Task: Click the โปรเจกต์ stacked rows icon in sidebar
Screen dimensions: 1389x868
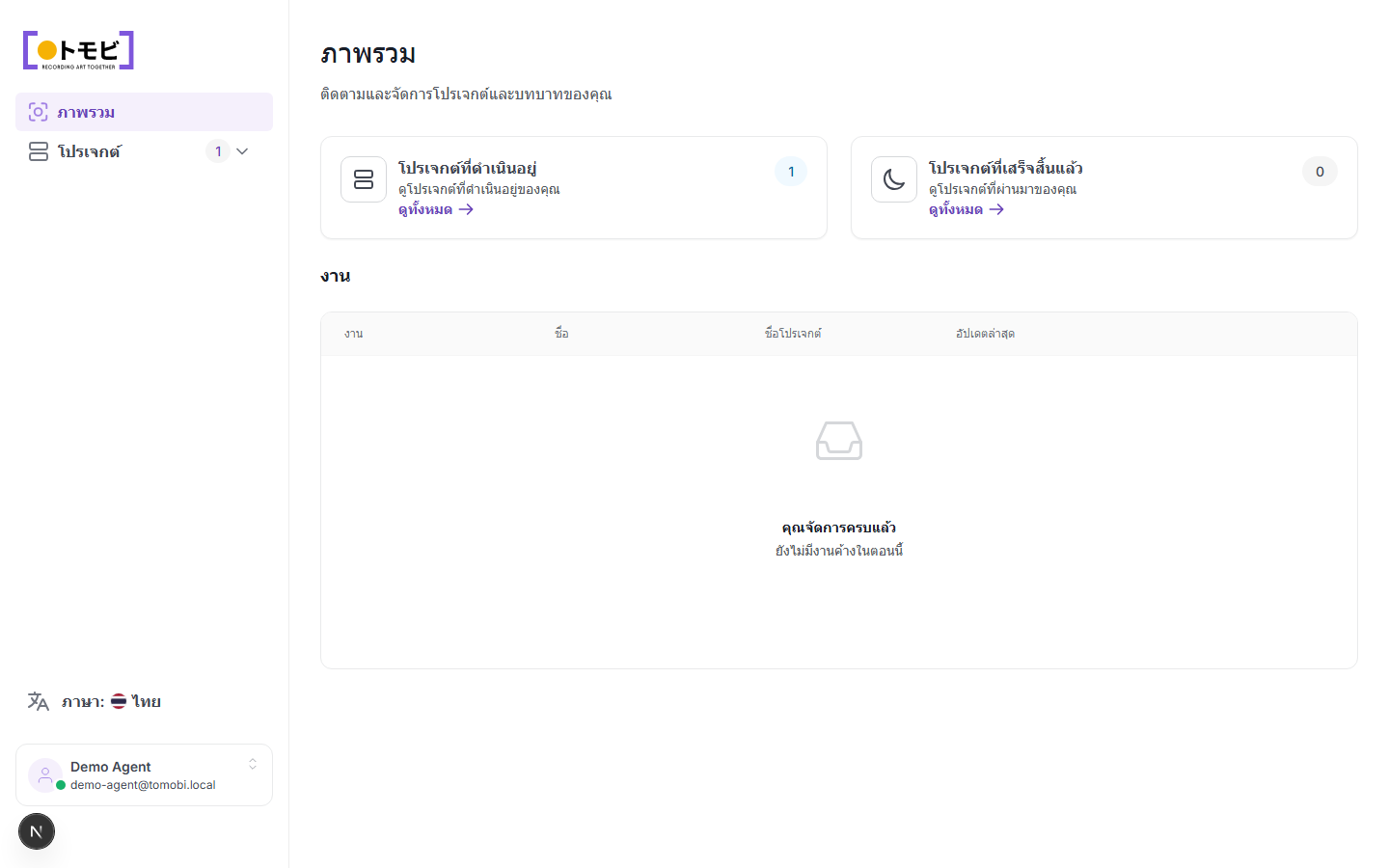Action: click(x=39, y=151)
